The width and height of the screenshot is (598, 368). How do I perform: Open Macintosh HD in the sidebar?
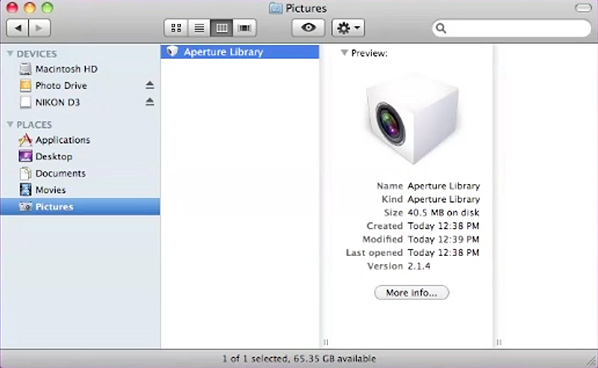pyautogui.click(x=80, y=69)
